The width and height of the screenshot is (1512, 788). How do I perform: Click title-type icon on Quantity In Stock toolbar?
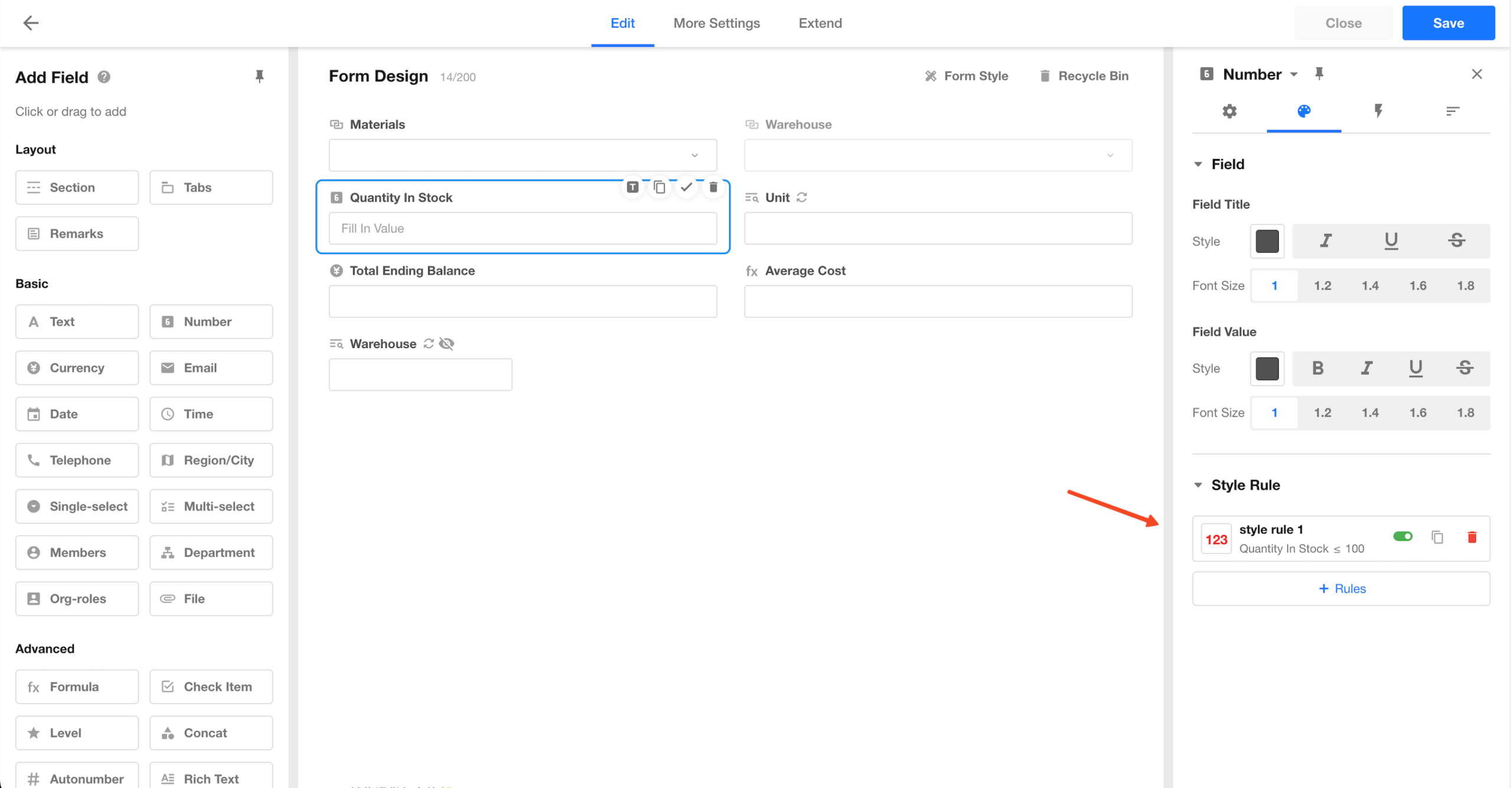[x=632, y=187]
